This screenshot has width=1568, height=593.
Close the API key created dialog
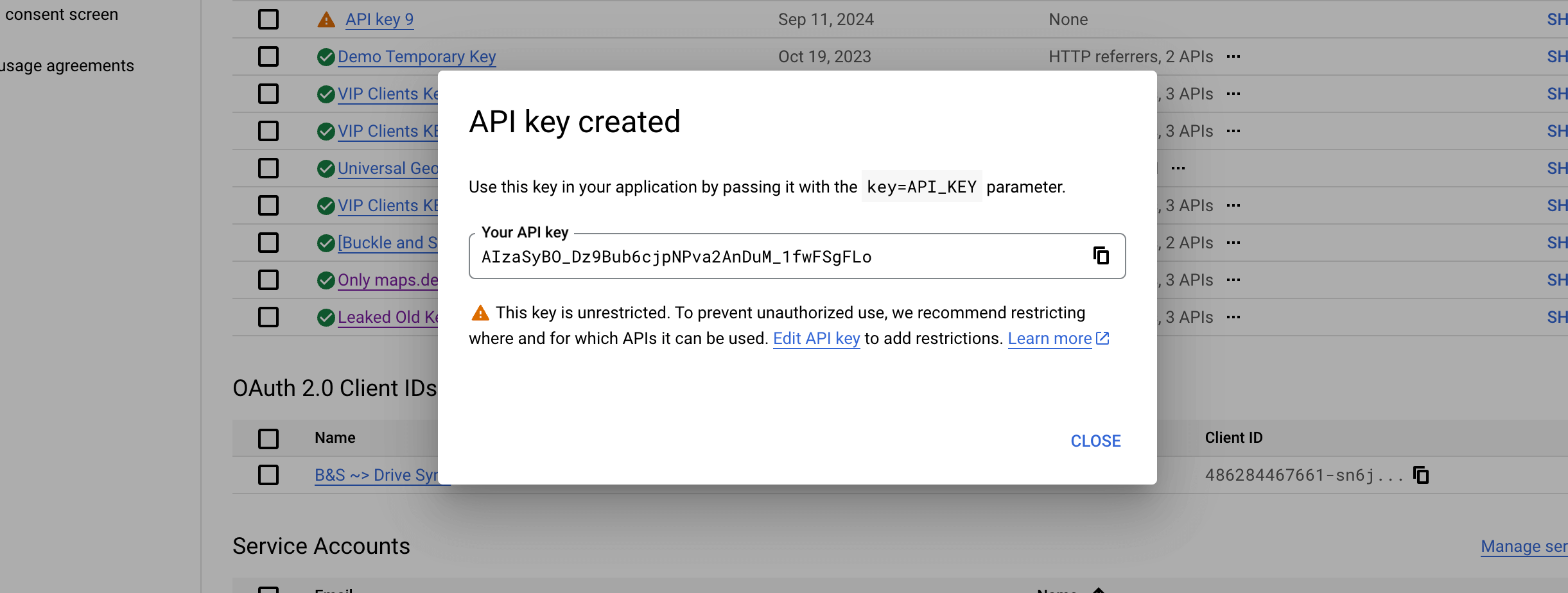coord(1095,440)
